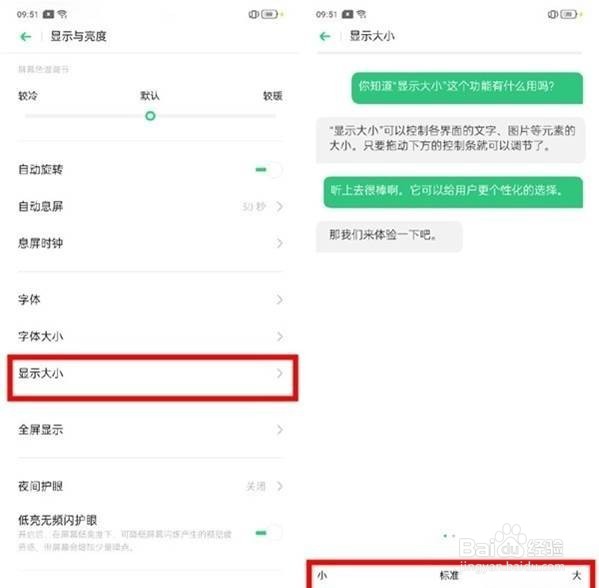Screen dimensions: 599x588
Task: Open the 字体 menu entry
Action: pyautogui.click(x=151, y=299)
